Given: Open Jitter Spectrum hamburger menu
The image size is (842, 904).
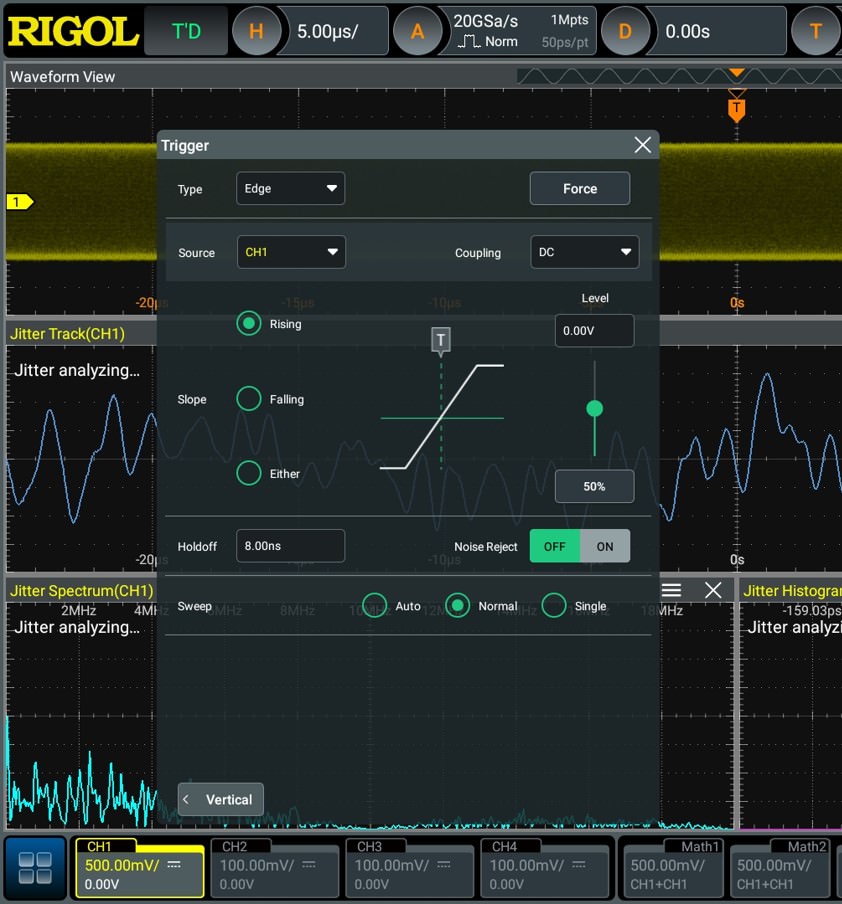Looking at the screenshot, I should [671, 590].
